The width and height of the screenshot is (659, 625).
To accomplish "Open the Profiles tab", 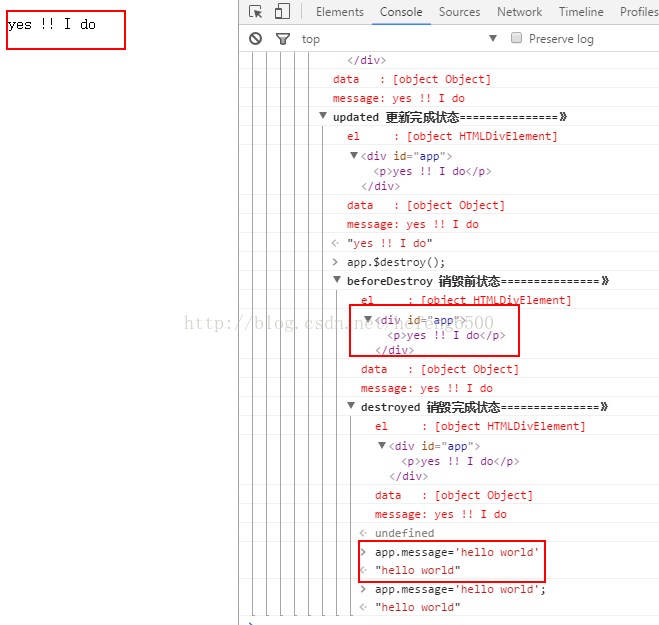I will [x=639, y=12].
